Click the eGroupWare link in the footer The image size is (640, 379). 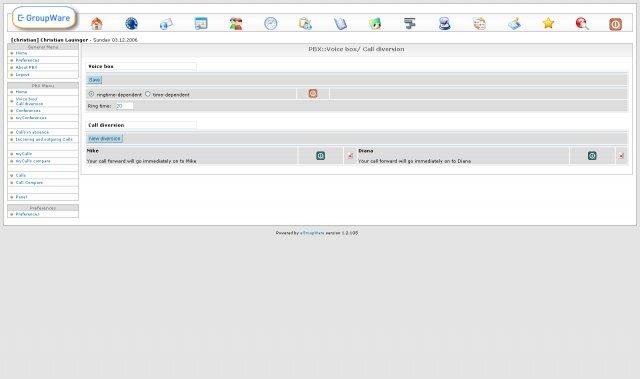point(312,233)
